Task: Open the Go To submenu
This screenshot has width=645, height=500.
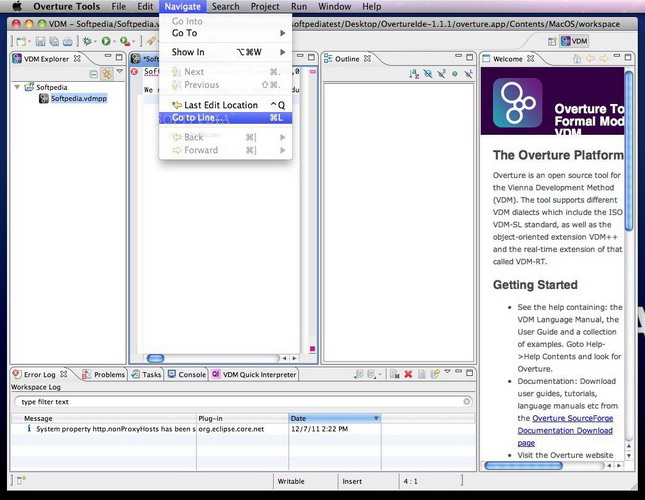Action: point(225,33)
